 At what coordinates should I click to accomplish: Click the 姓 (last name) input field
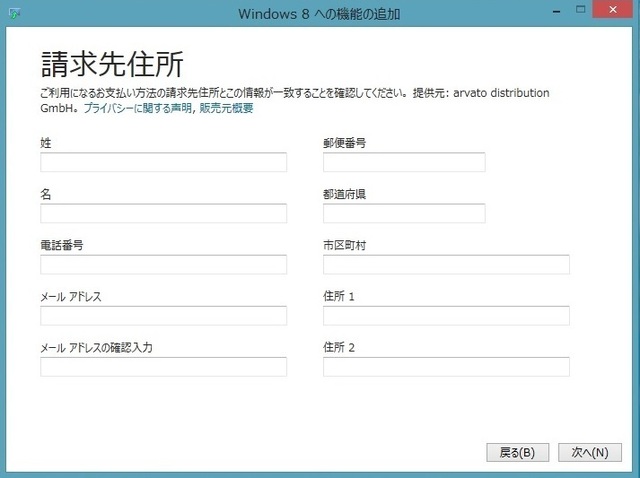tap(163, 162)
